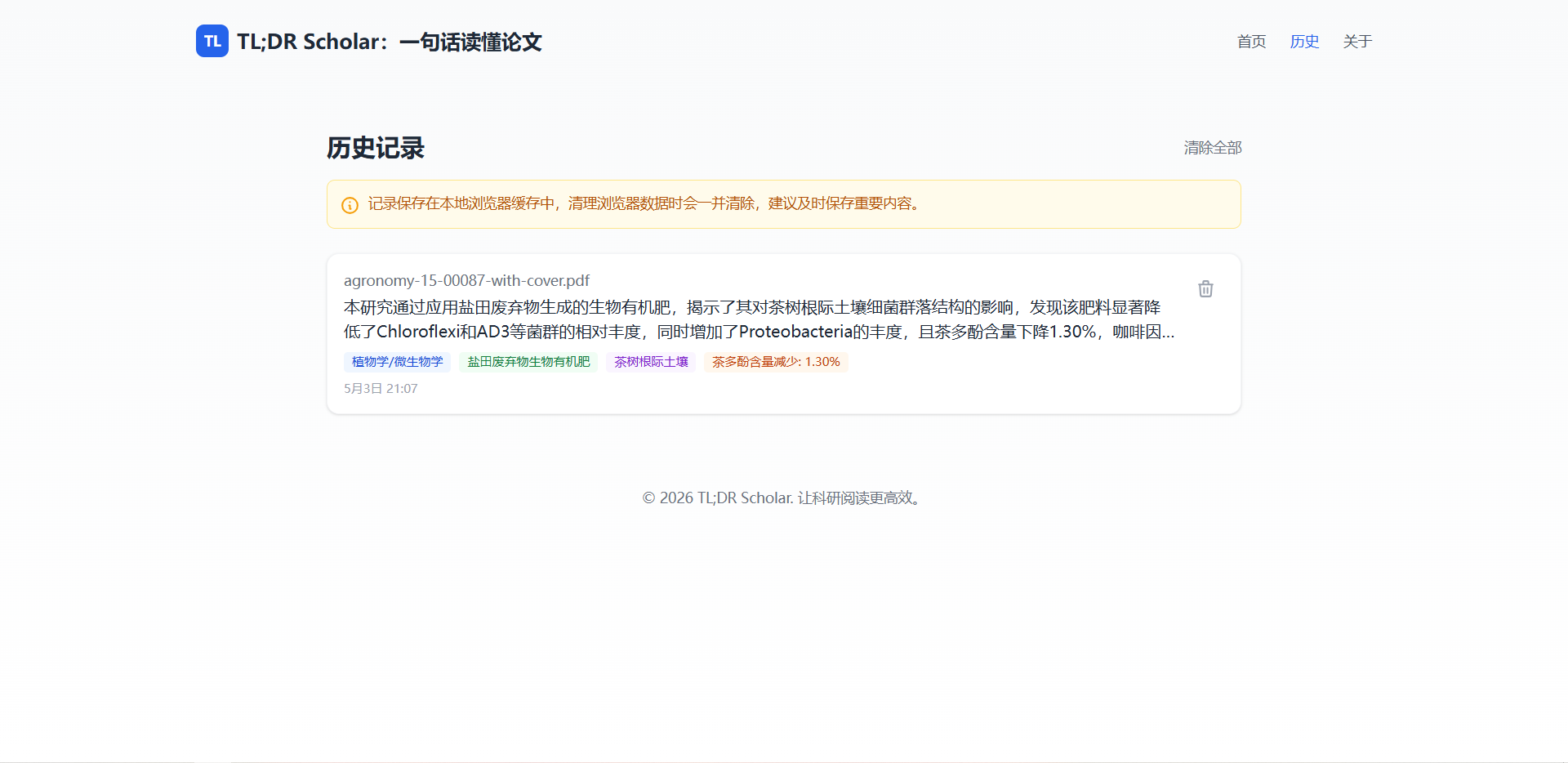
Task: Delete the agronomy-15-00087 record with trash icon
Action: click(1205, 288)
